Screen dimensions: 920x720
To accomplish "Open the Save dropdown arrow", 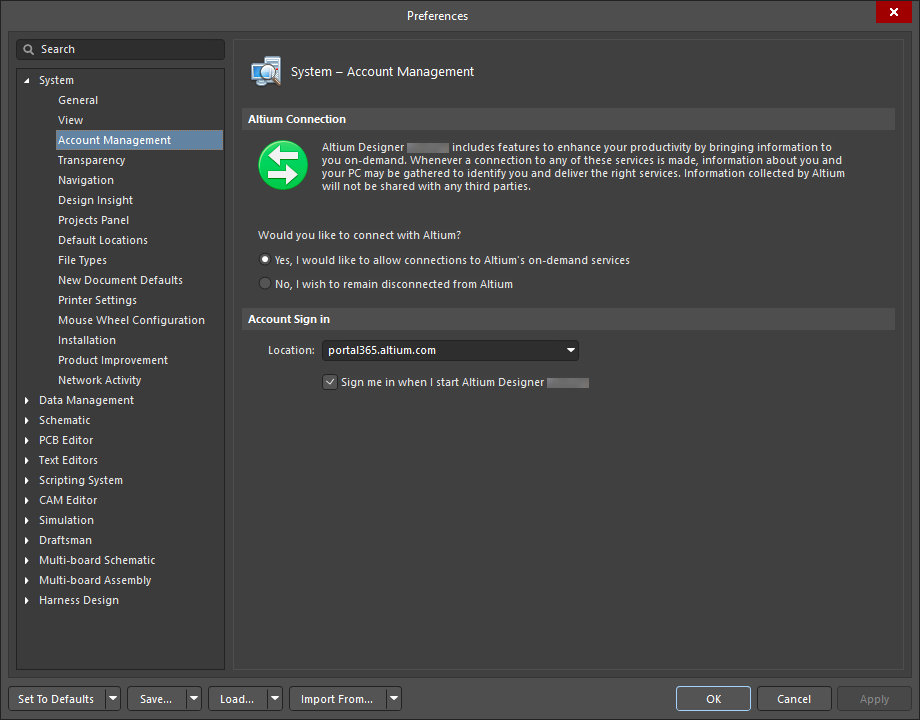I will 194,699.
